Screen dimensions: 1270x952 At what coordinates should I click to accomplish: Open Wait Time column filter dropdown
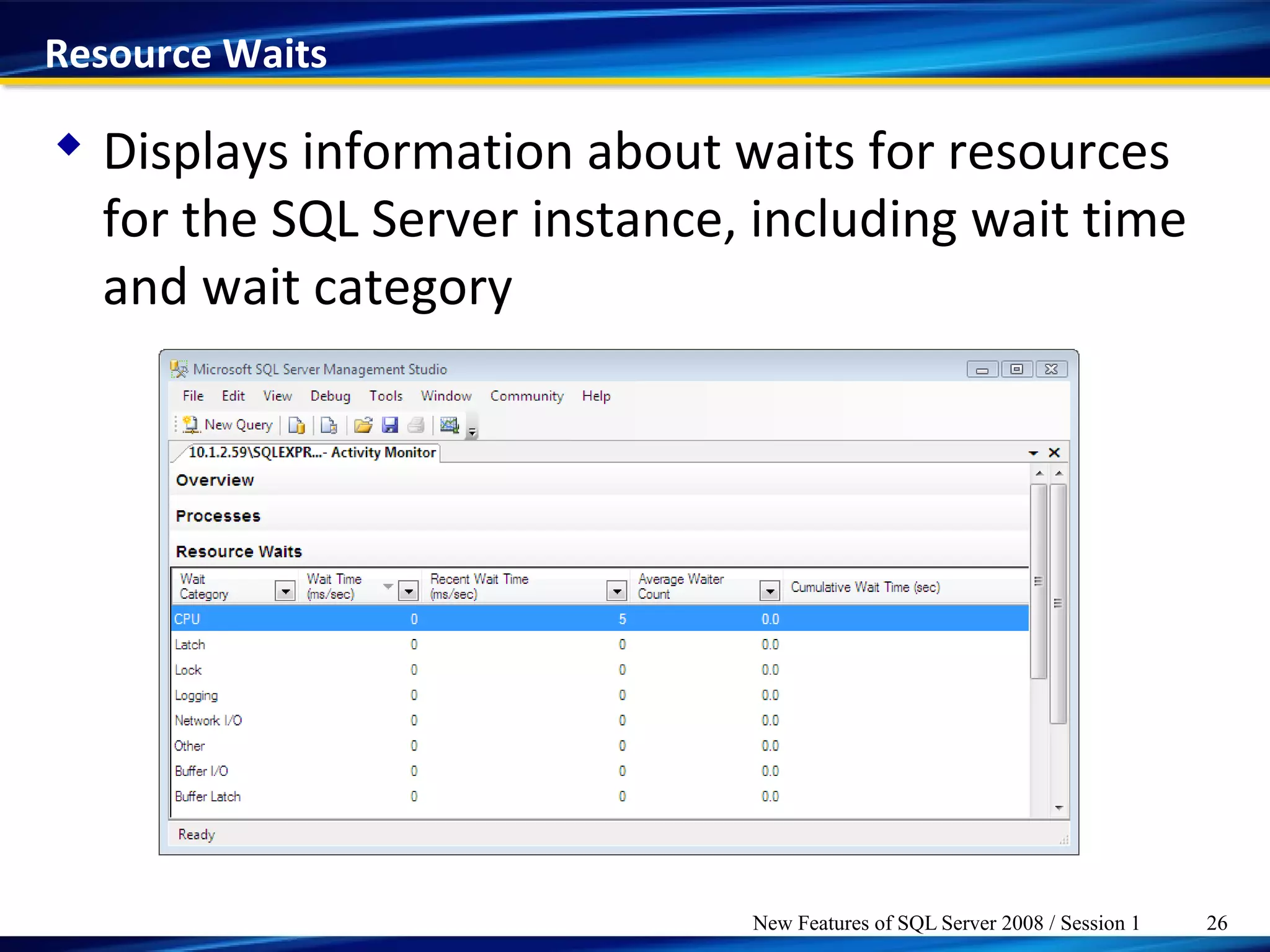(408, 591)
